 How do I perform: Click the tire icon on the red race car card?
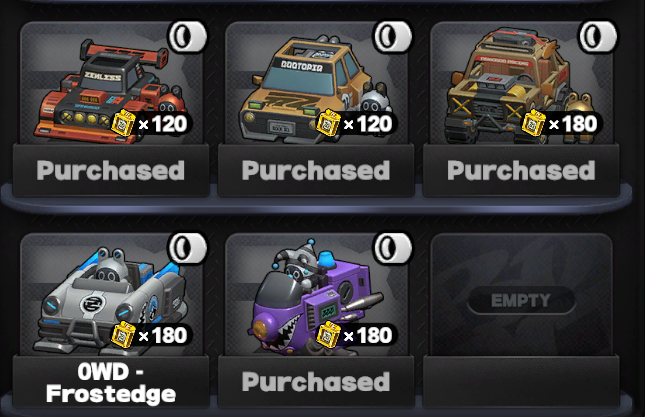[188, 36]
